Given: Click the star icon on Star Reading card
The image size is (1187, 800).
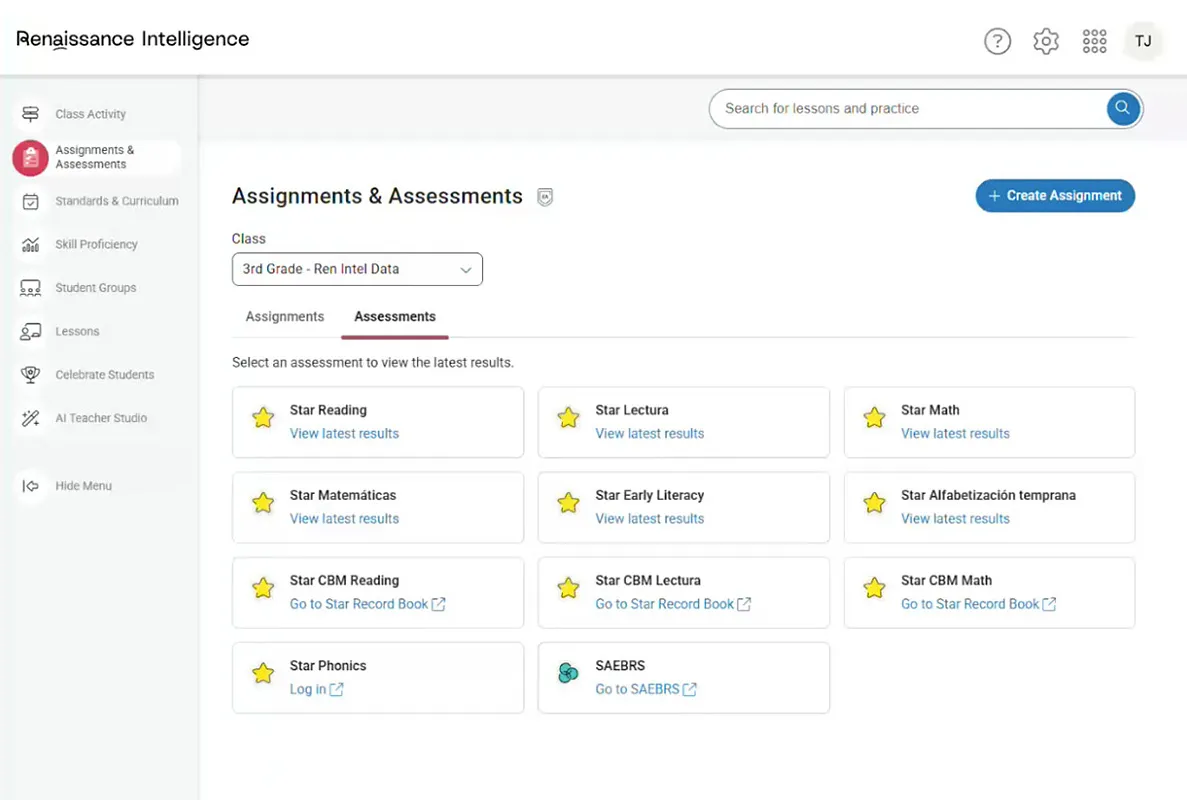Looking at the screenshot, I should click(x=263, y=417).
